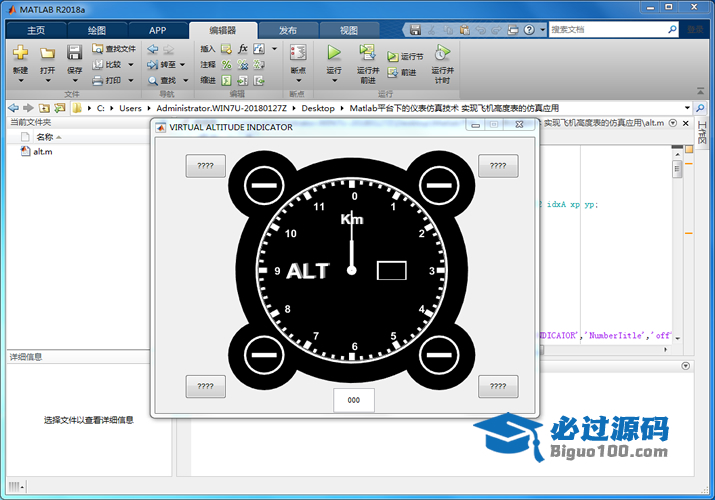Close the alt.m editor document
Screen dimensions: 715x500
click(x=685, y=123)
